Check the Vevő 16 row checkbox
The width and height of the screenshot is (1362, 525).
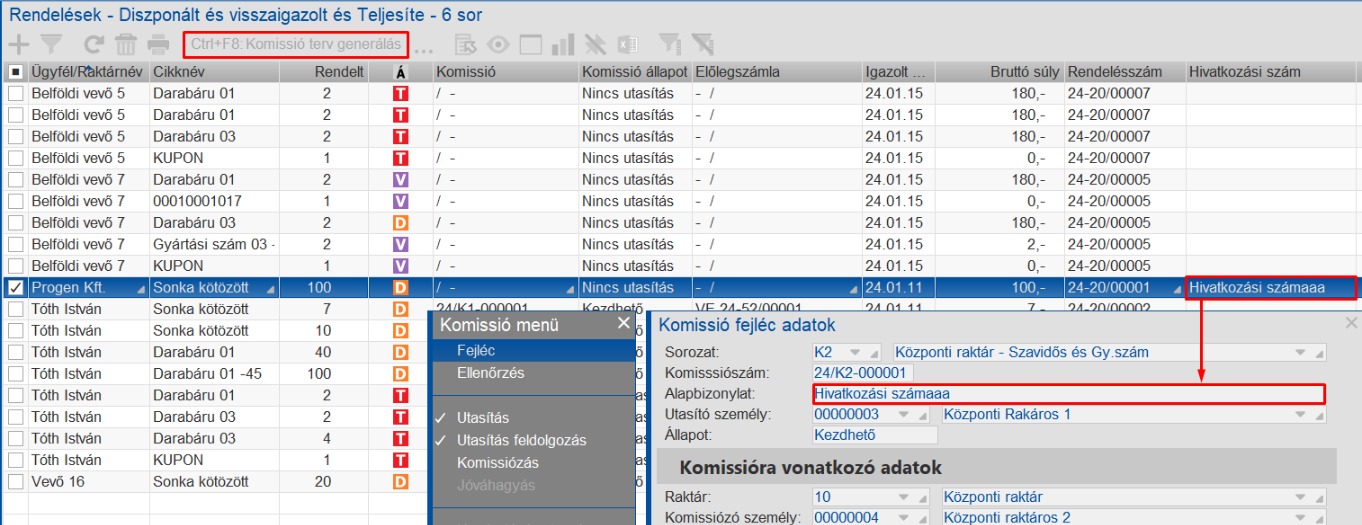tap(16, 482)
